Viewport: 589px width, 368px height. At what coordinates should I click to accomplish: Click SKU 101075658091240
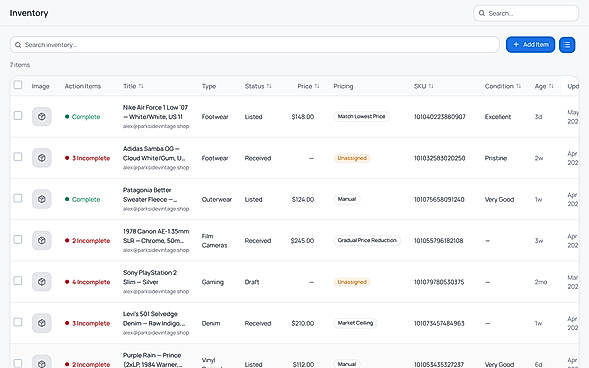point(439,199)
